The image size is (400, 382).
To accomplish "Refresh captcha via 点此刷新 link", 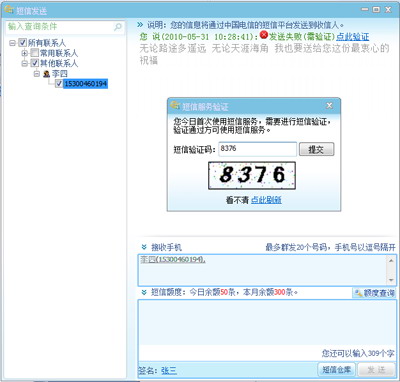I will (x=266, y=200).
